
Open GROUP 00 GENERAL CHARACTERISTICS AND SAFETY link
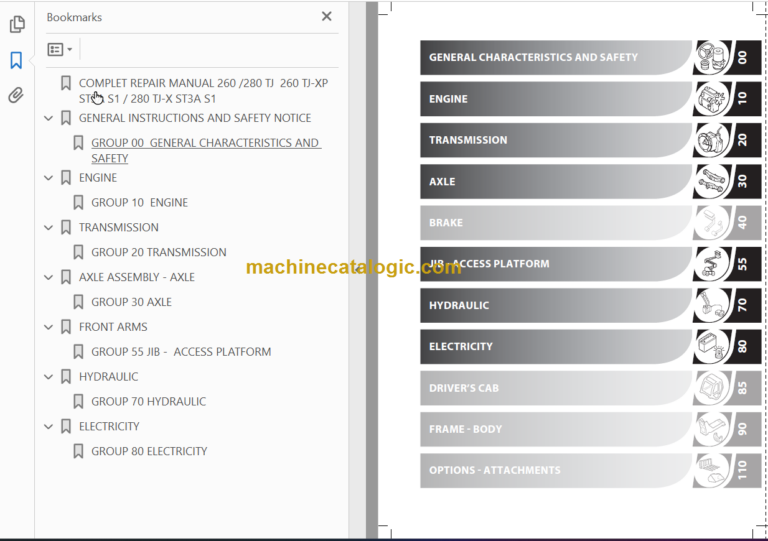click(x=206, y=150)
